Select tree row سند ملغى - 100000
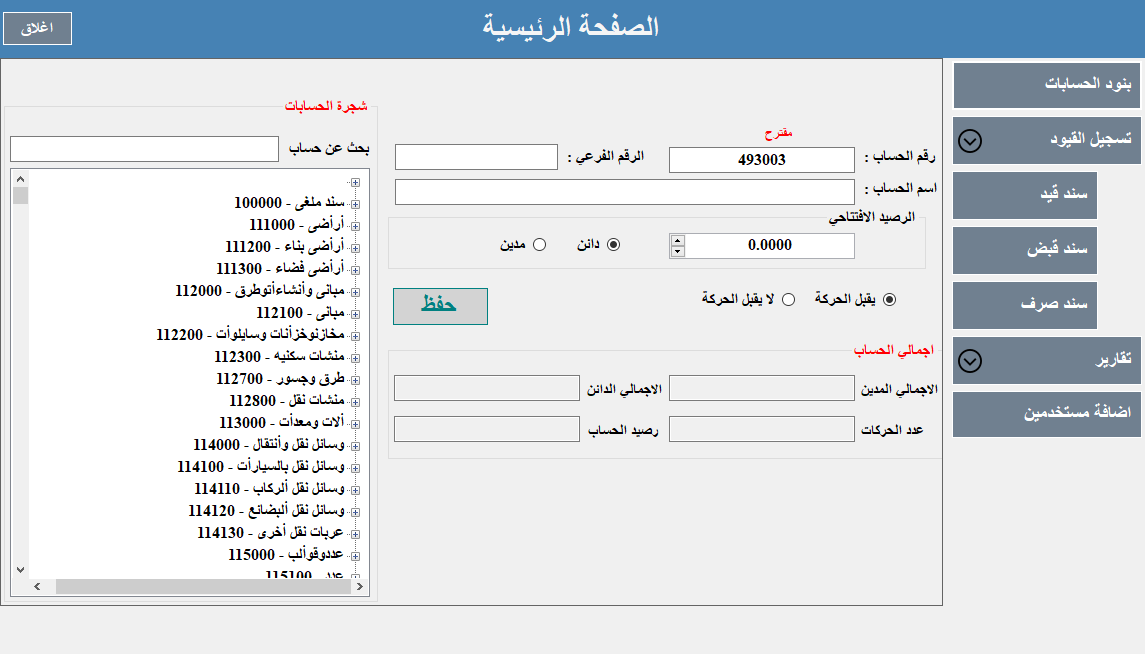This screenshot has height=654, width=1145. [289, 202]
